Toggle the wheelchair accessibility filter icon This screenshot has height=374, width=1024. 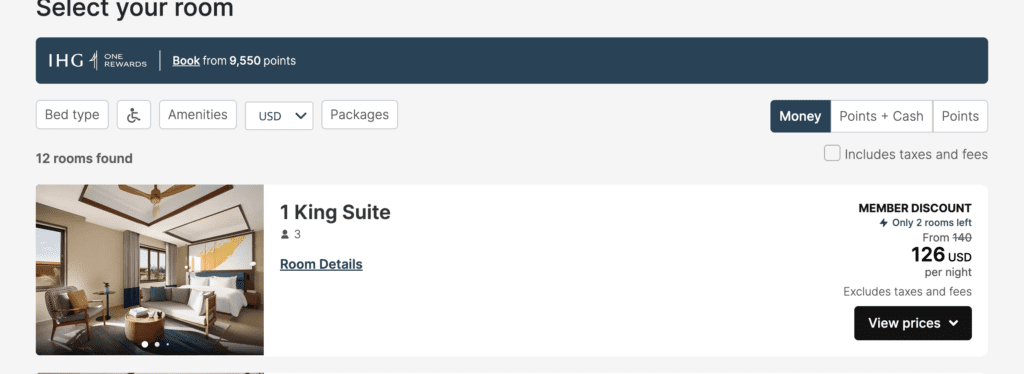134,115
